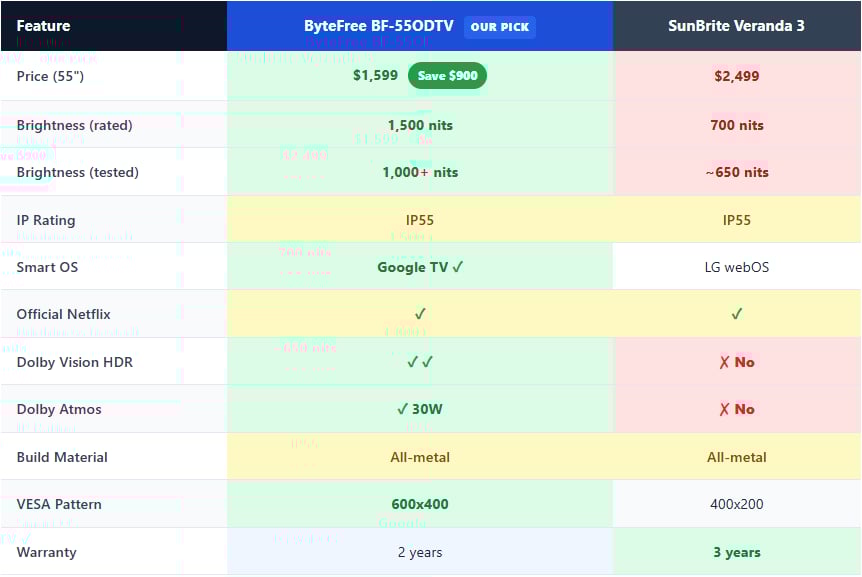Click the SunBrite Official Netflix checkmark
The image size is (862, 577).
click(x=736, y=314)
